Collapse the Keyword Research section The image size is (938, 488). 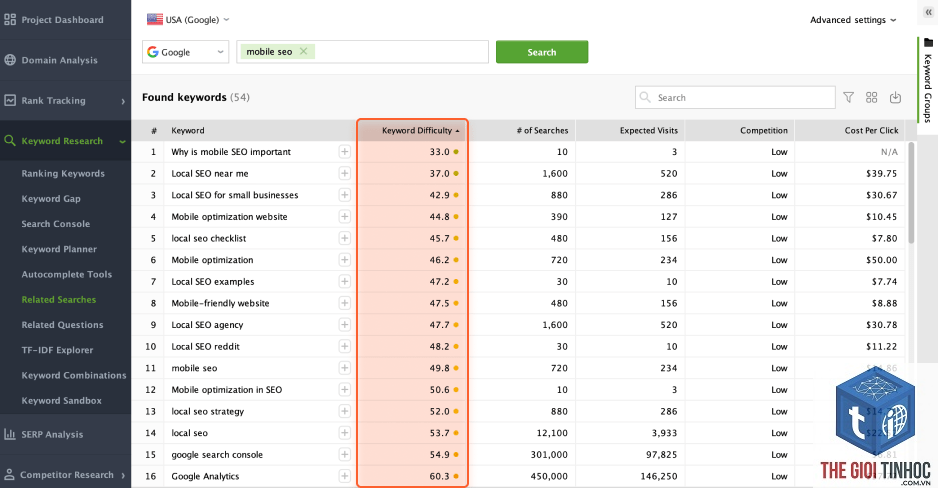(x=123, y=141)
